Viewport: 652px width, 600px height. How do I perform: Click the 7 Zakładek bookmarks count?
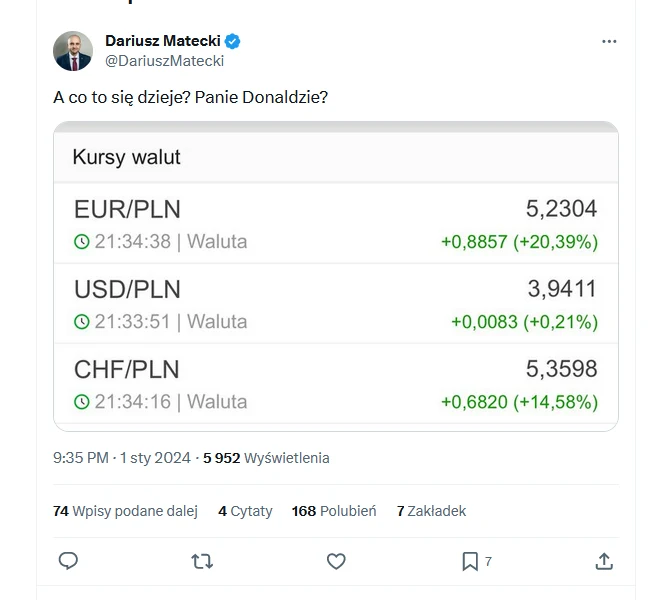431,511
